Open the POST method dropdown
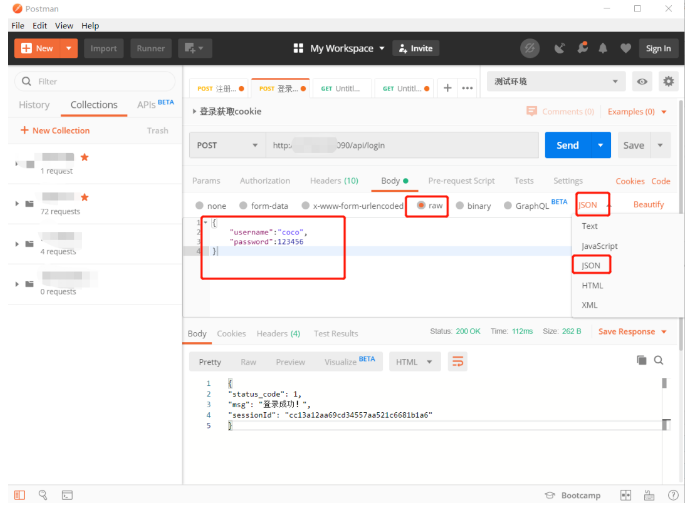Image resolution: width=692 pixels, height=511 pixels. [227, 145]
